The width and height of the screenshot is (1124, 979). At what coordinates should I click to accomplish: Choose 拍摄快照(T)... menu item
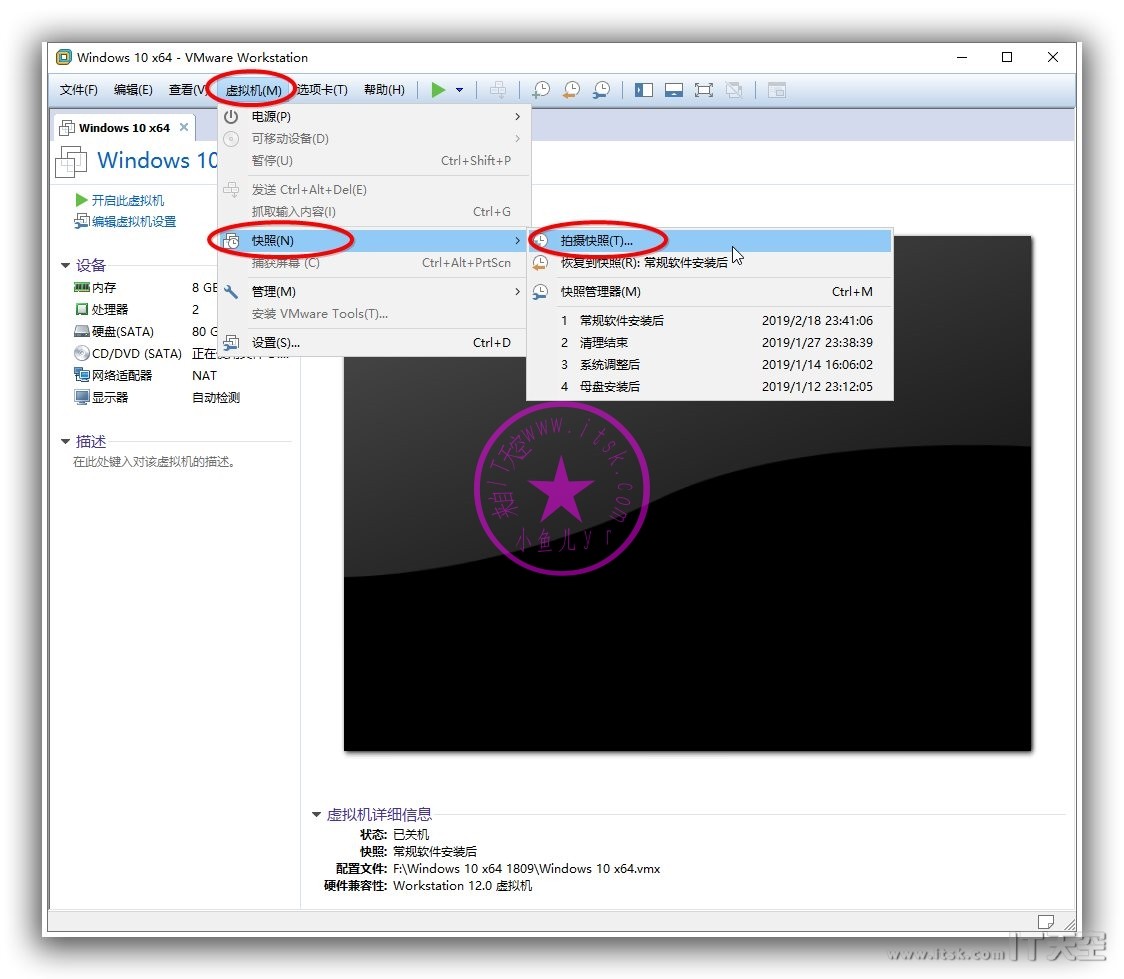click(710, 241)
